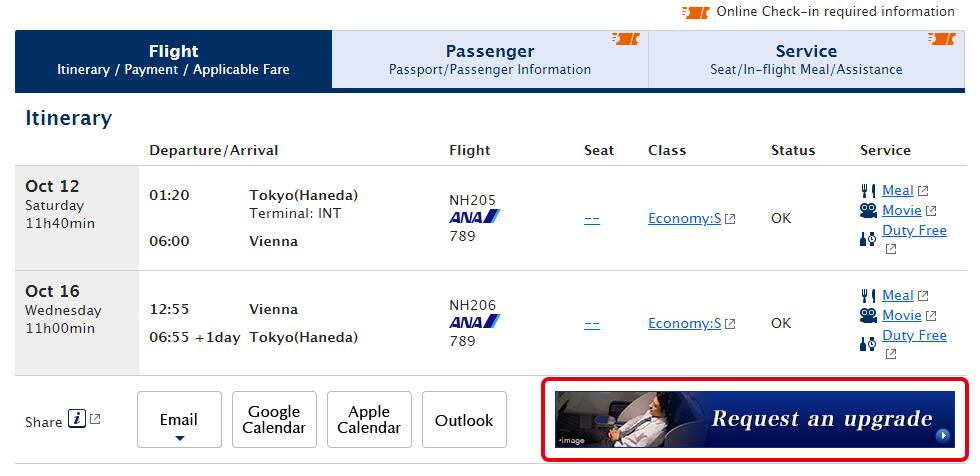Add itinerary to Apple Calendar
The width and height of the screenshot is (980, 476).
pos(369,420)
